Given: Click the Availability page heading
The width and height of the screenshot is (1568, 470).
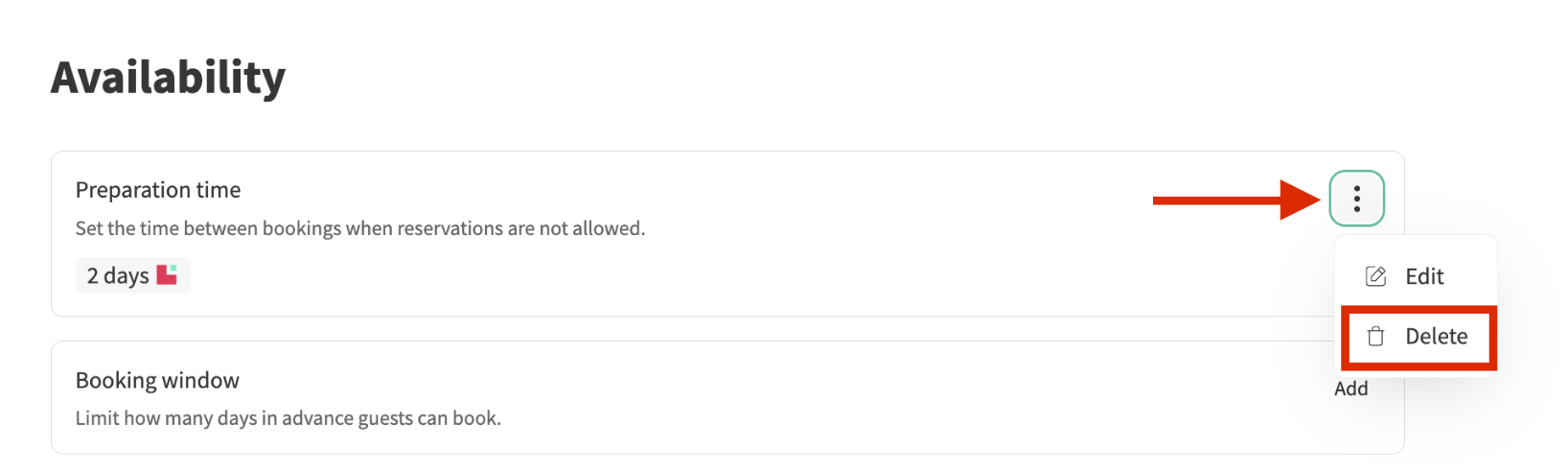Looking at the screenshot, I should pyautogui.click(x=168, y=78).
